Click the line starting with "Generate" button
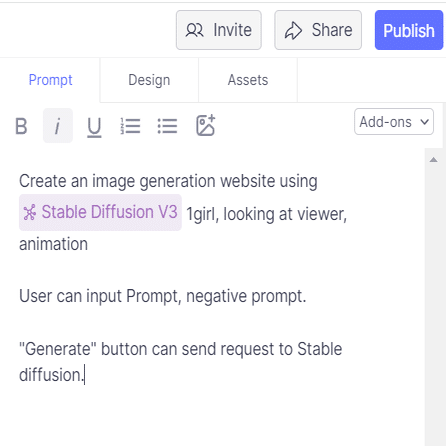Screen dimensions: 446x446 tap(180, 349)
